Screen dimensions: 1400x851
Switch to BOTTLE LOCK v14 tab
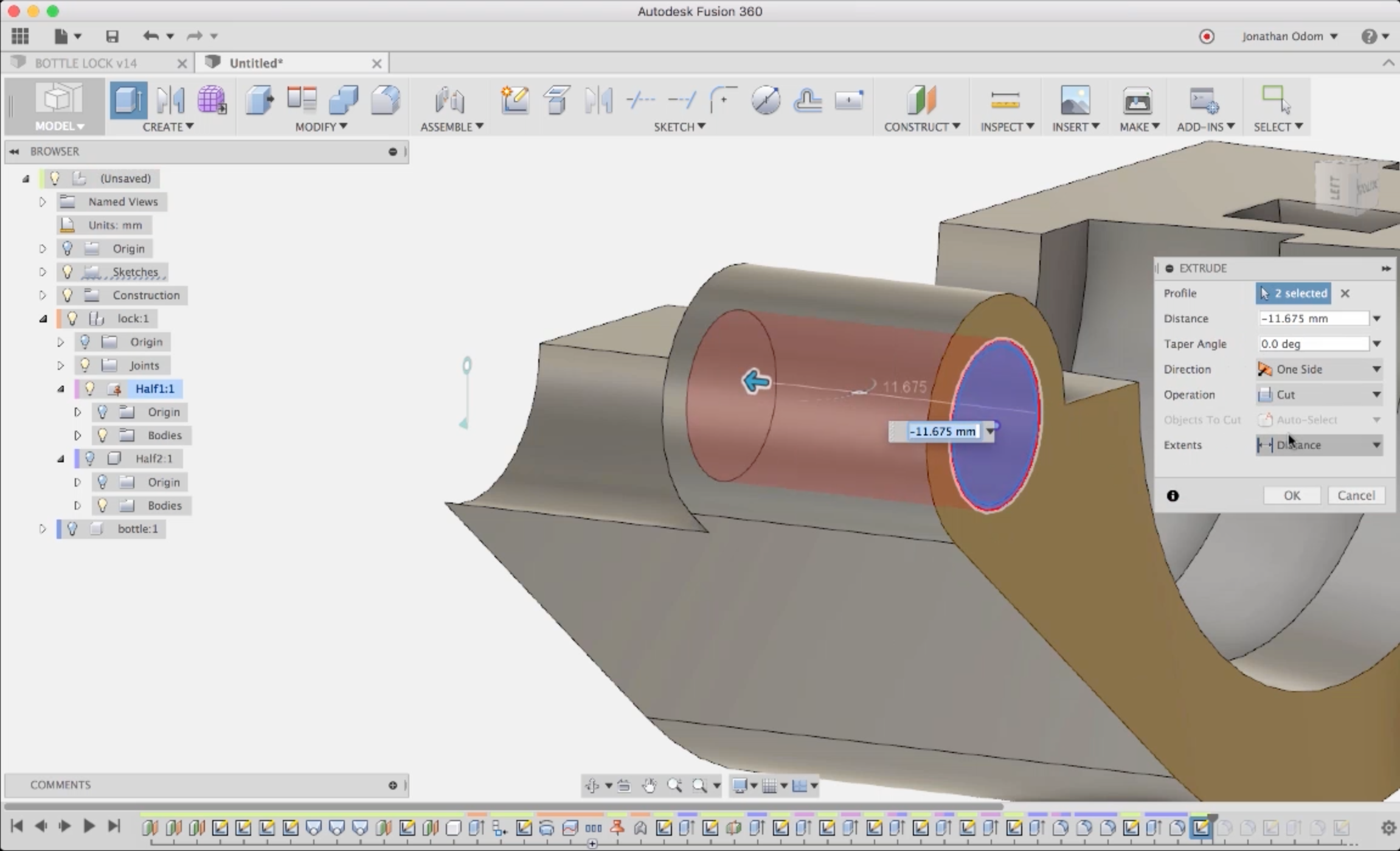pyautogui.click(x=86, y=63)
